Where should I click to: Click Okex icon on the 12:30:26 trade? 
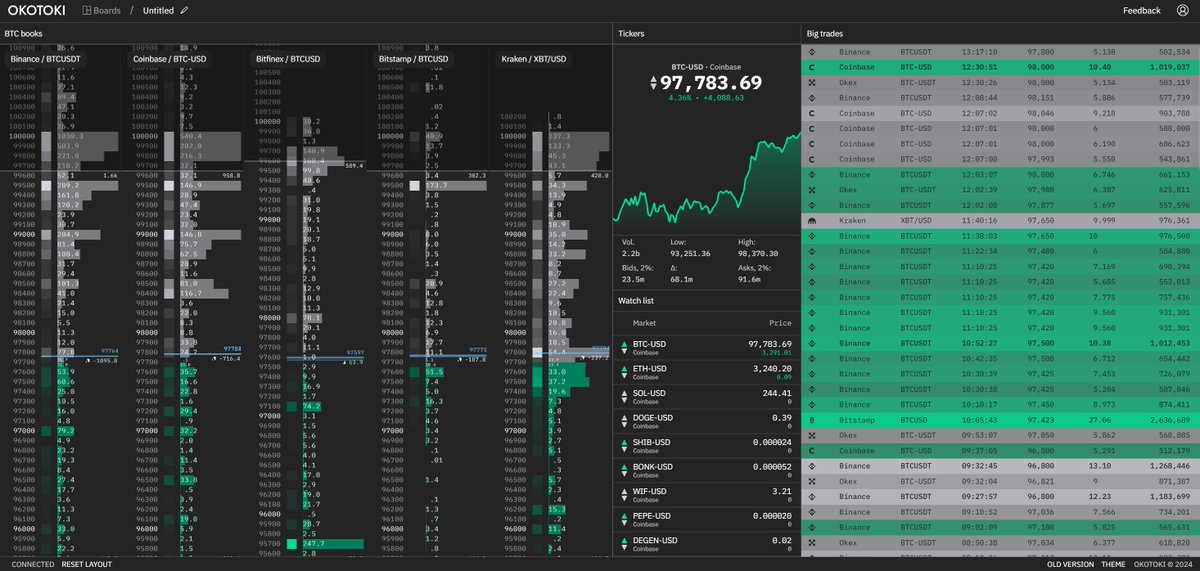click(x=813, y=83)
